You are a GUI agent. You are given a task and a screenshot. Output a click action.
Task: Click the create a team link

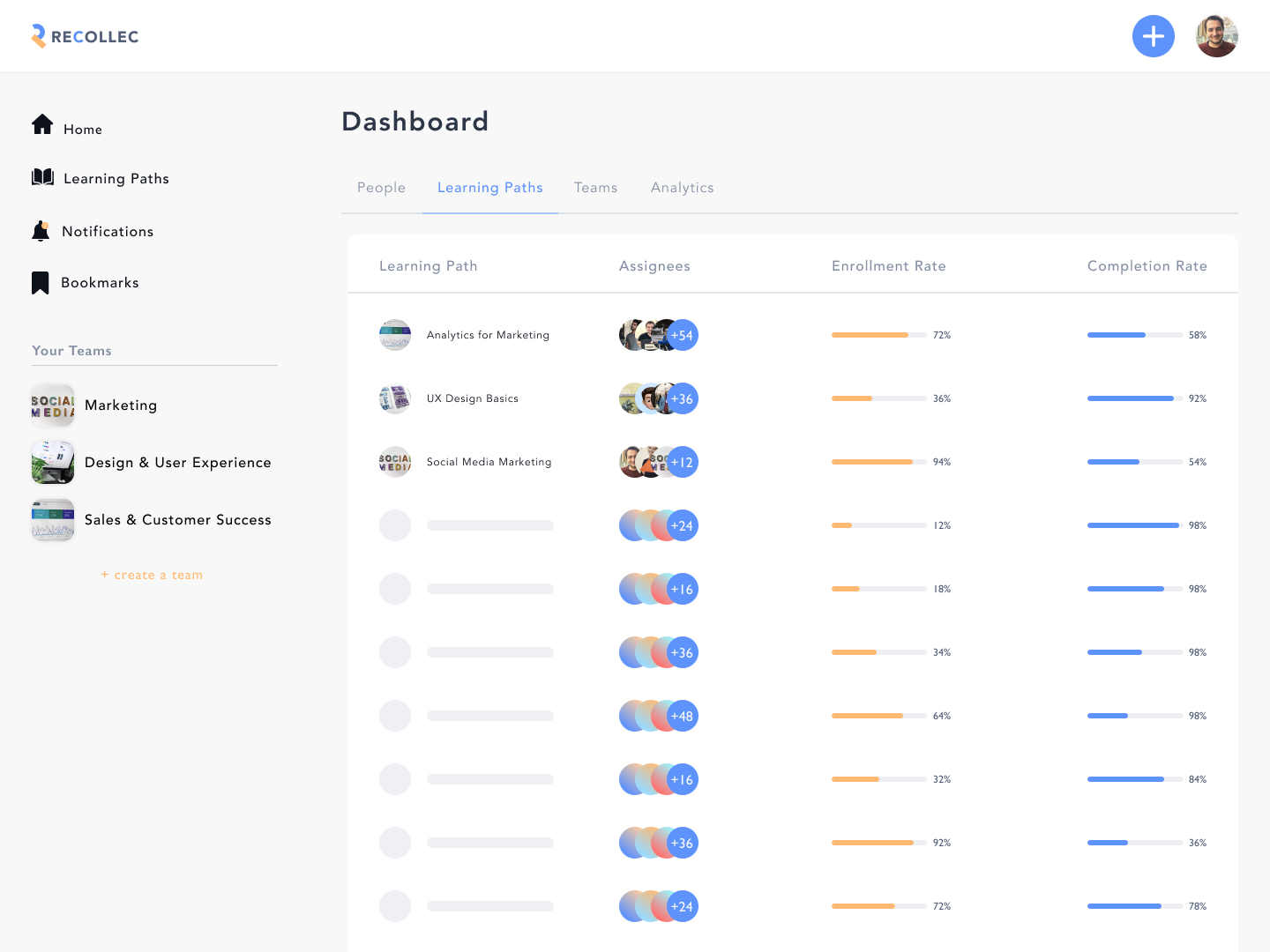pyautogui.click(x=152, y=575)
